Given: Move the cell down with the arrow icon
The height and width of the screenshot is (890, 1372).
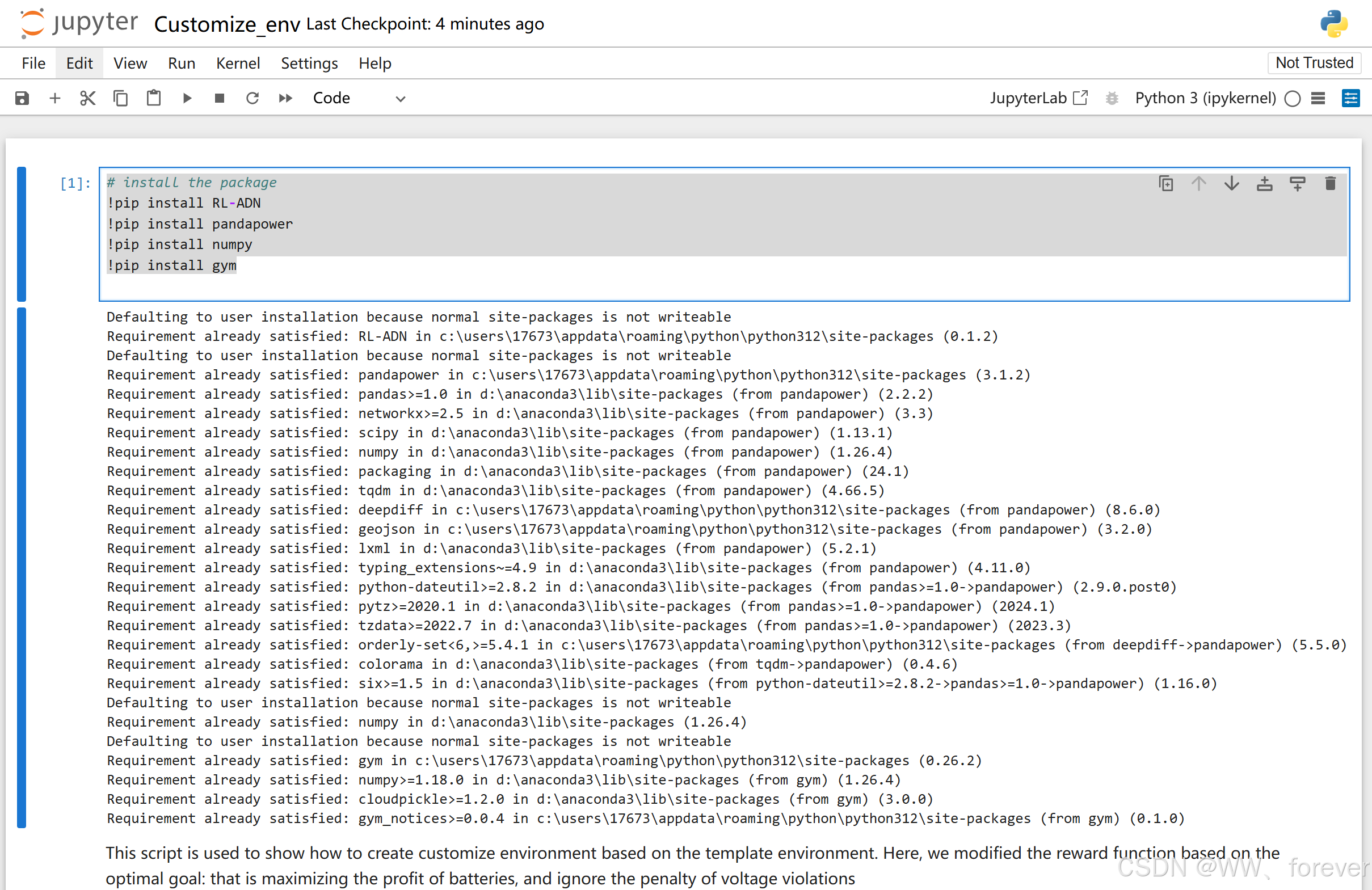Looking at the screenshot, I should point(1232,183).
